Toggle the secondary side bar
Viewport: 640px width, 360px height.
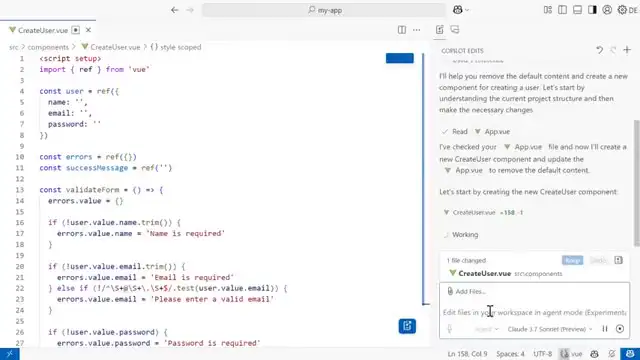pos(592,10)
